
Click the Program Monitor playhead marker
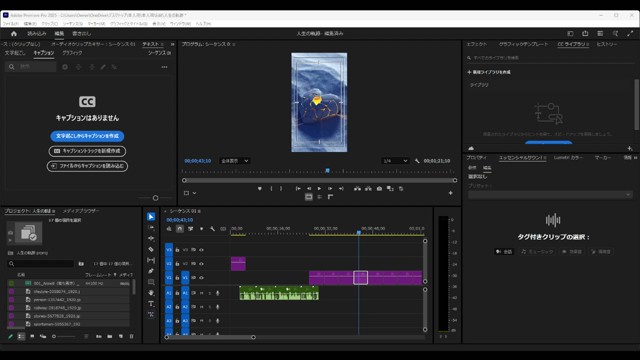(x=327, y=171)
